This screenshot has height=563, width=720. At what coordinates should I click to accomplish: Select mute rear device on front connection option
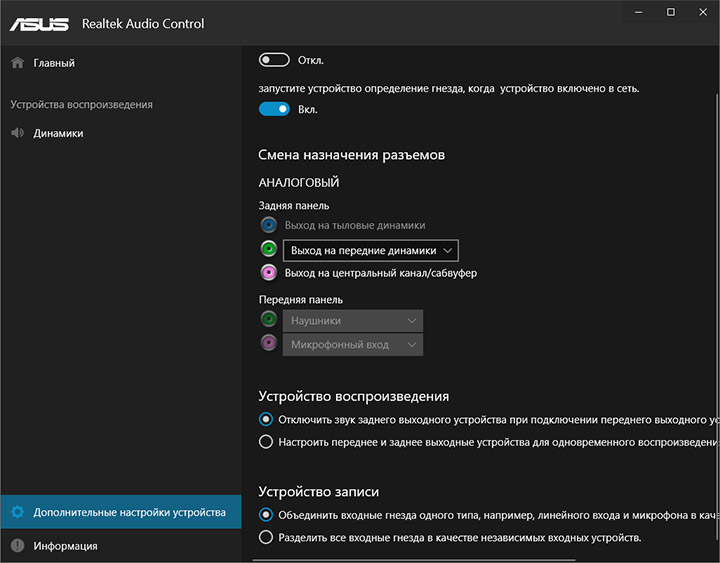(x=266, y=419)
